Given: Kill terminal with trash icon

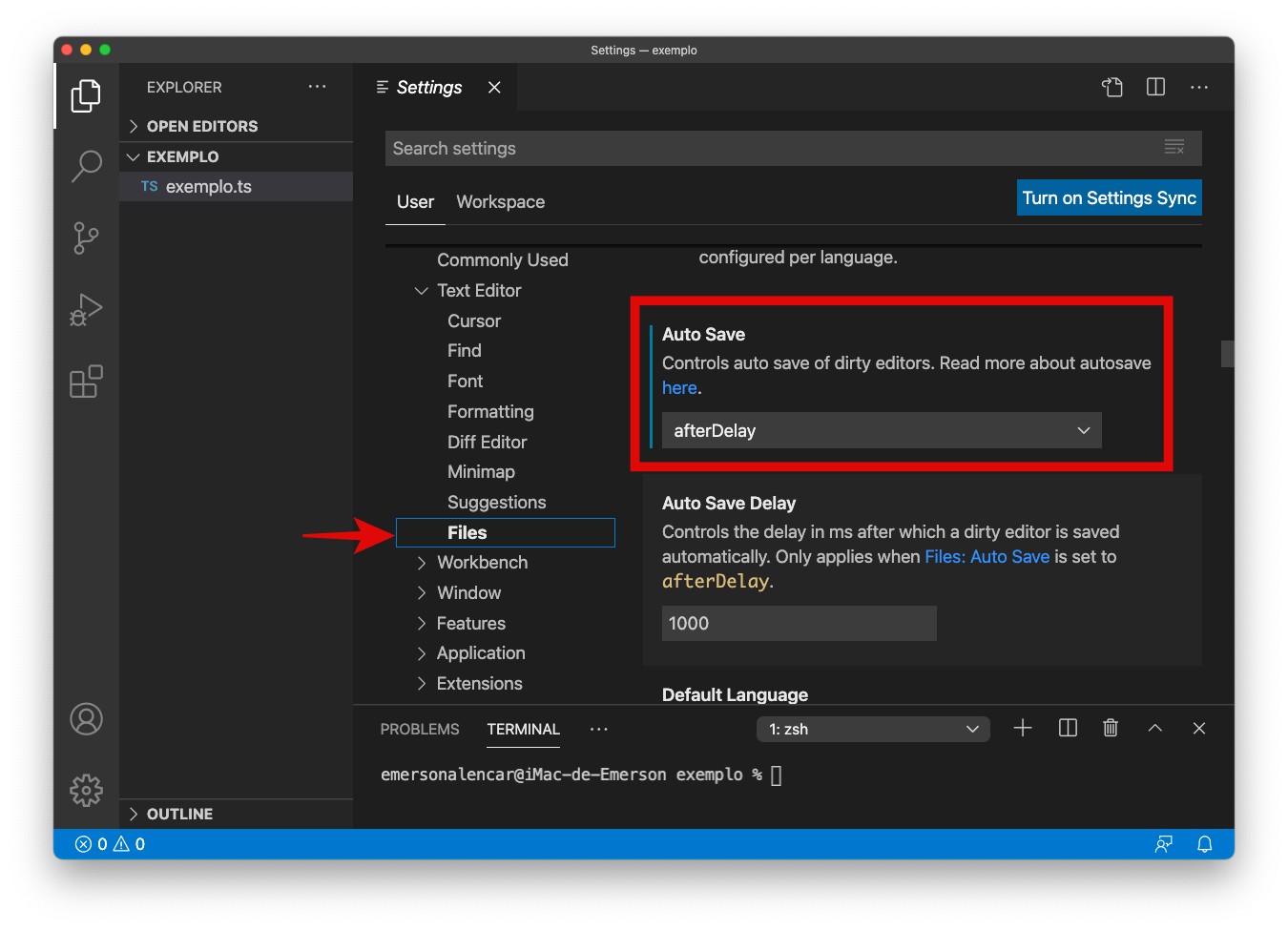Looking at the screenshot, I should [x=1111, y=728].
